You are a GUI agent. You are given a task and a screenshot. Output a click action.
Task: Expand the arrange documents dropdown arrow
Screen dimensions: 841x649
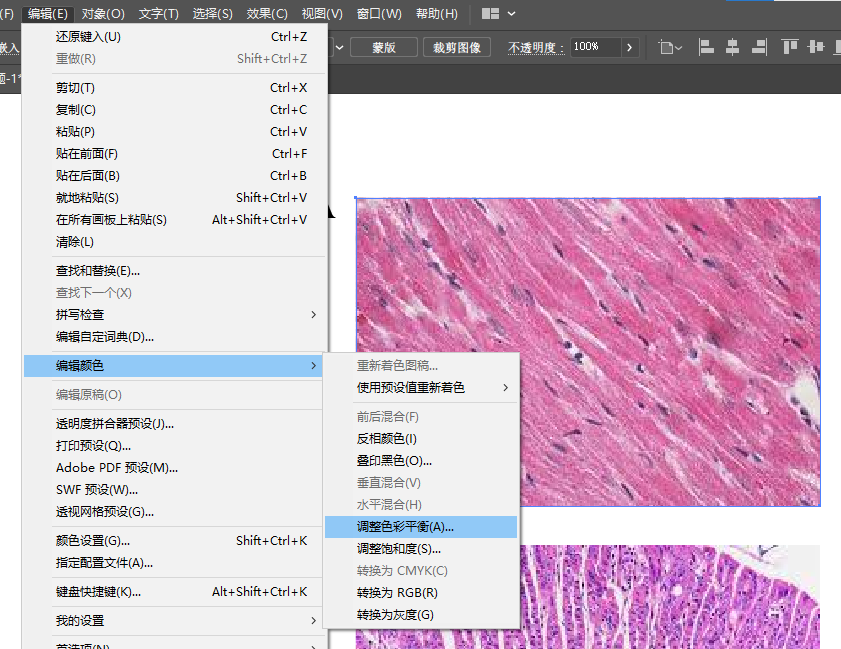click(511, 13)
